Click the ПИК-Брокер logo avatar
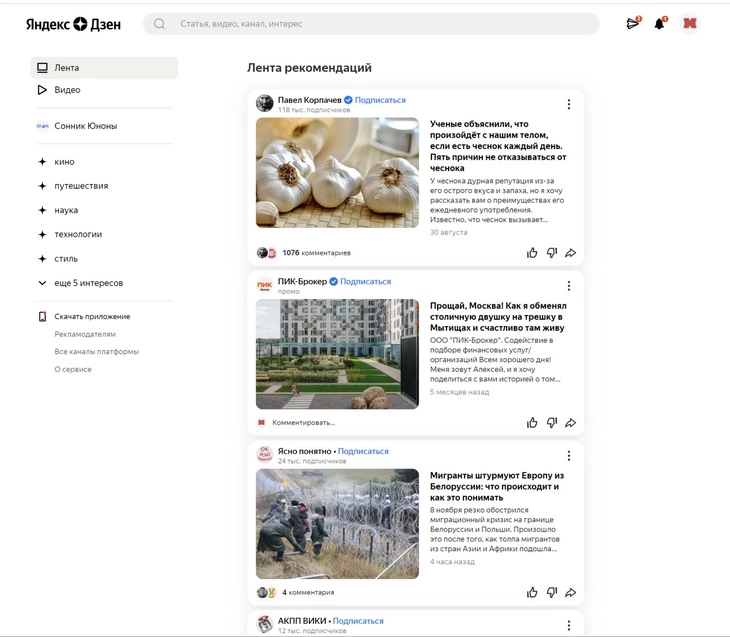Screen dimensions: 730x637 [264, 285]
